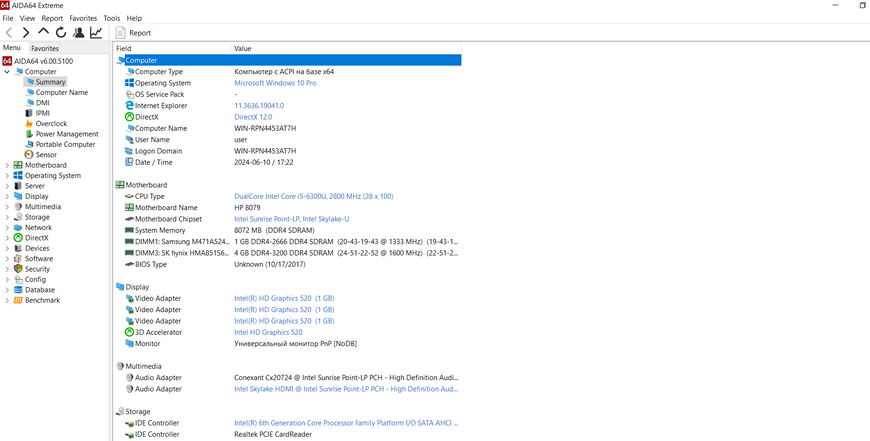Image resolution: width=870 pixels, height=441 pixels.
Task: Open the DMI tree item
Action: [43, 103]
